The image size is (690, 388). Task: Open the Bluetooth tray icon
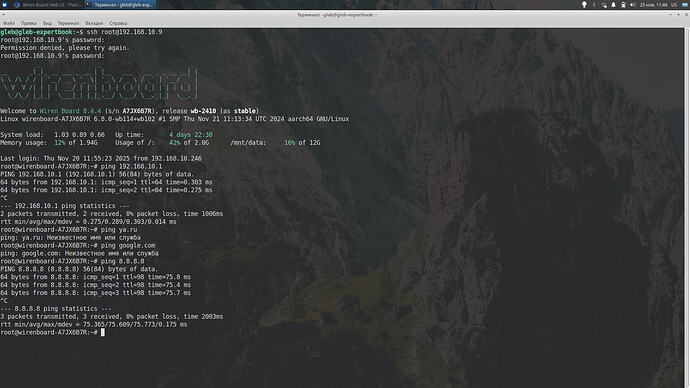point(594,5)
